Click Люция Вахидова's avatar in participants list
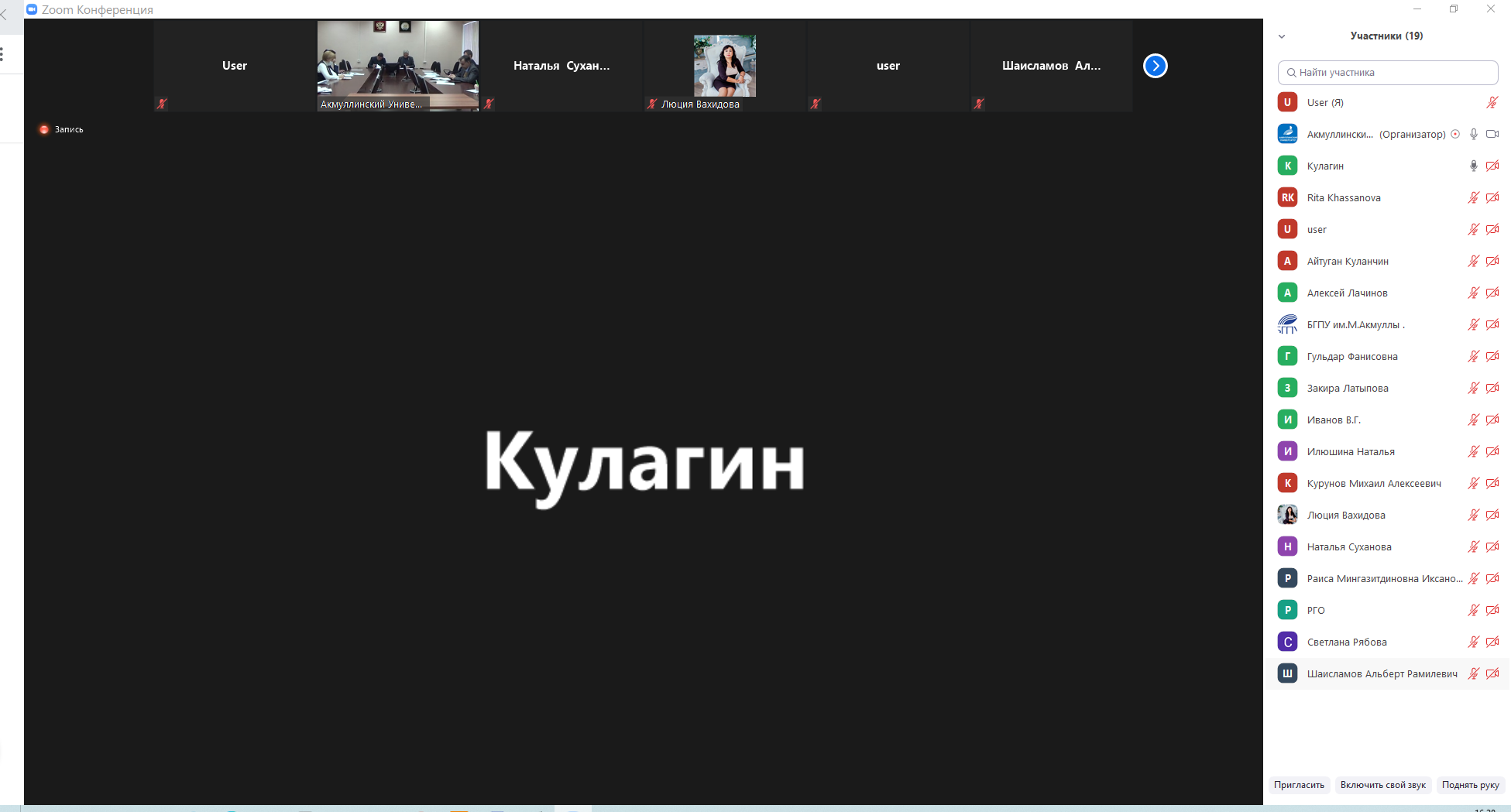The width and height of the screenshot is (1511, 812). [1287, 515]
